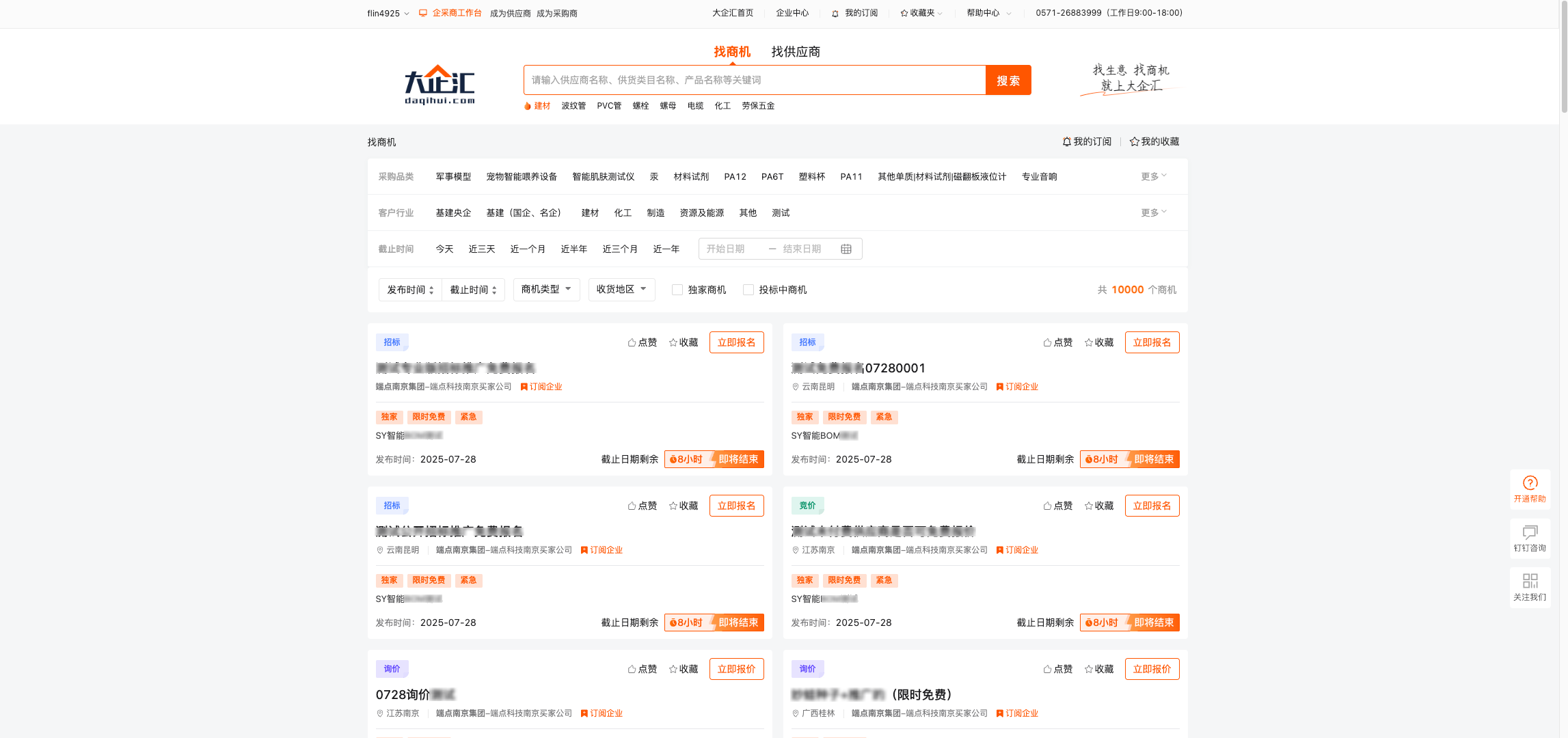1568x738 pixels.
Task: Click the 点赞 like icon on the 07280001 card
Action: tap(1046, 342)
